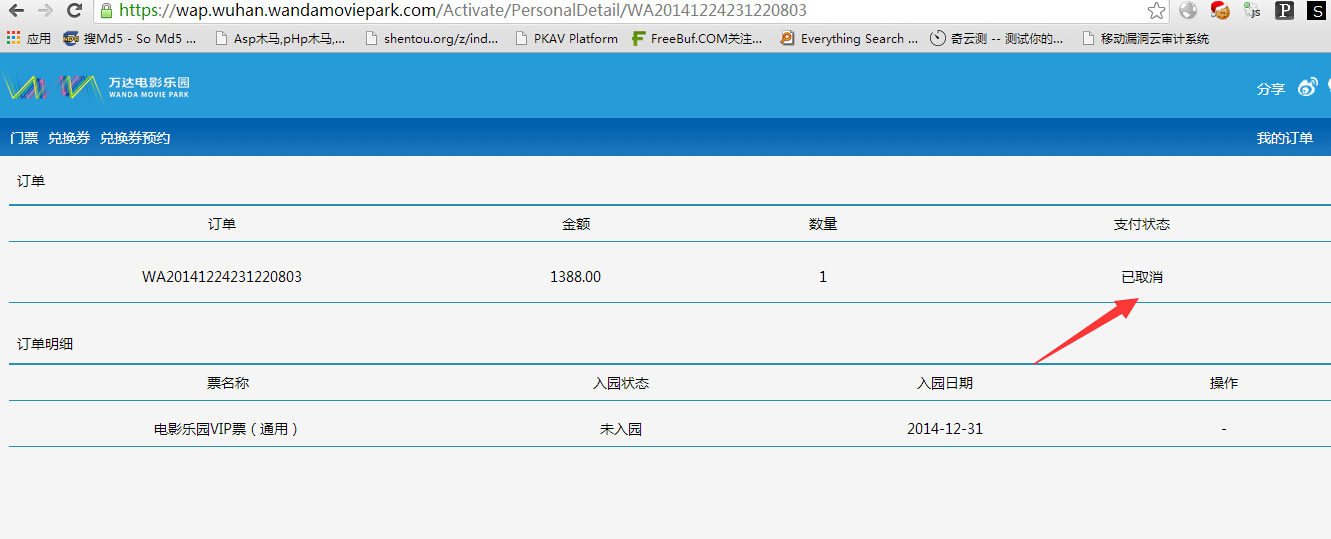Open the FreeBuf.COM关注 bookmark

click(697, 39)
